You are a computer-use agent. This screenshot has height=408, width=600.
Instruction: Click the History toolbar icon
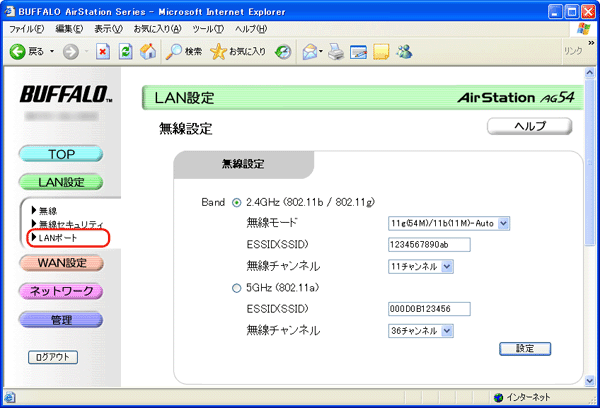pos(283,51)
